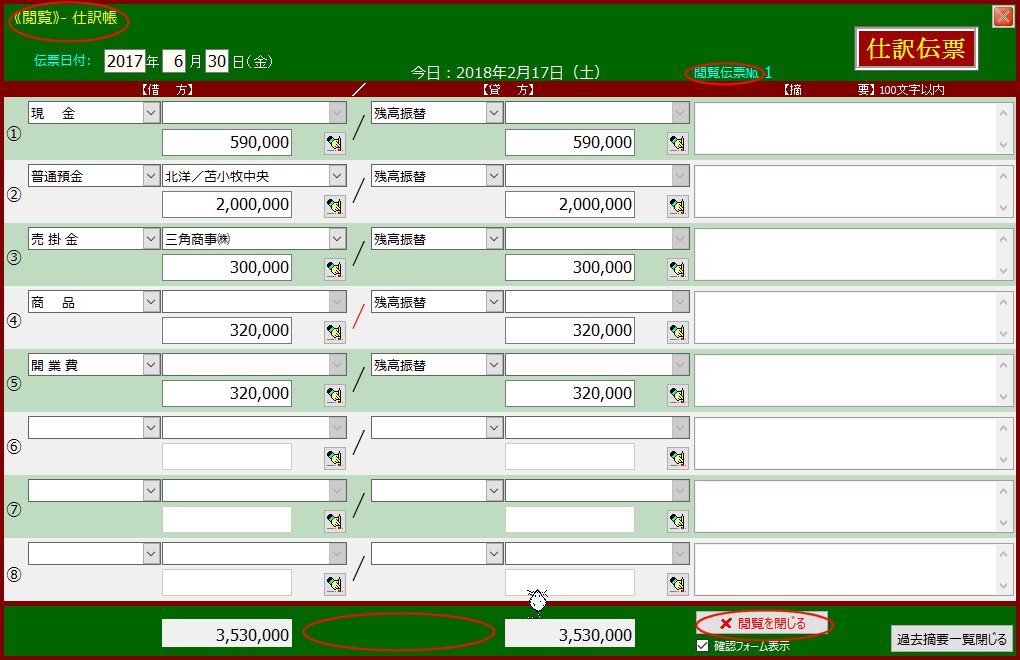Click the 過去摘要一覧閉じる button
Screen dimensions: 1020x660
point(951,640)
